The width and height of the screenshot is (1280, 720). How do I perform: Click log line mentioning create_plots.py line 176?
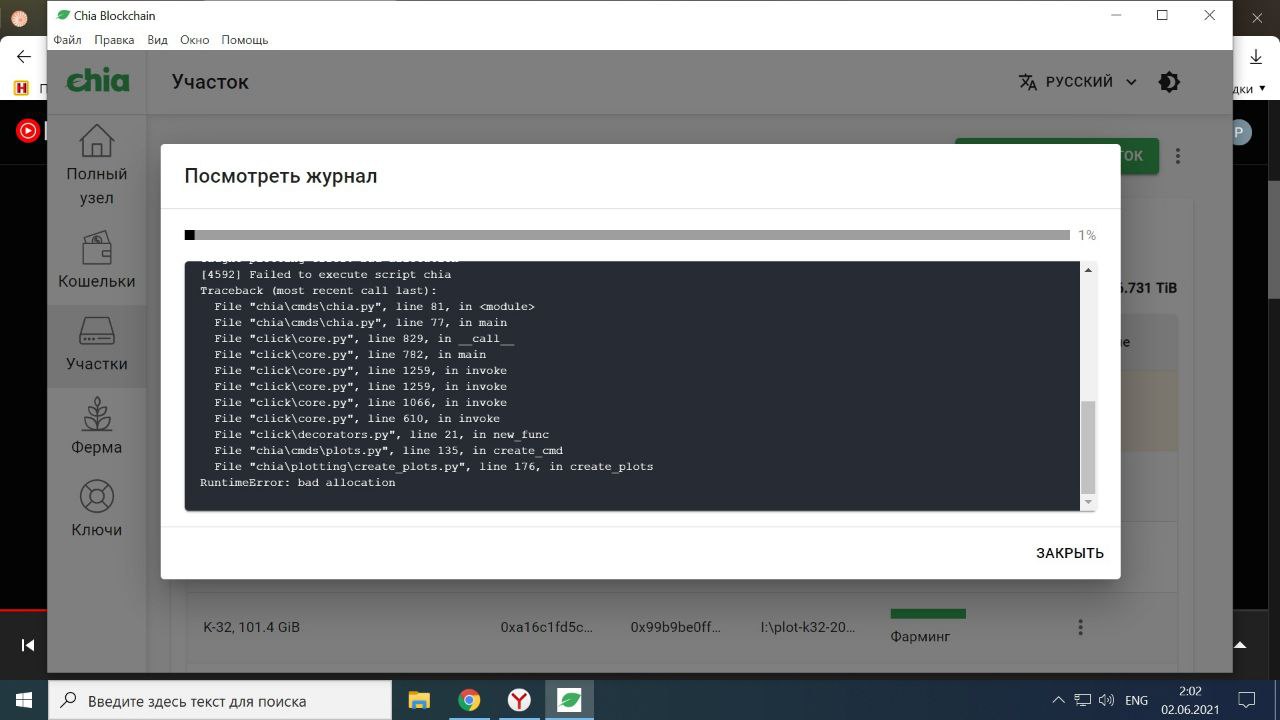pyautogui.click(x=433, y=467)
